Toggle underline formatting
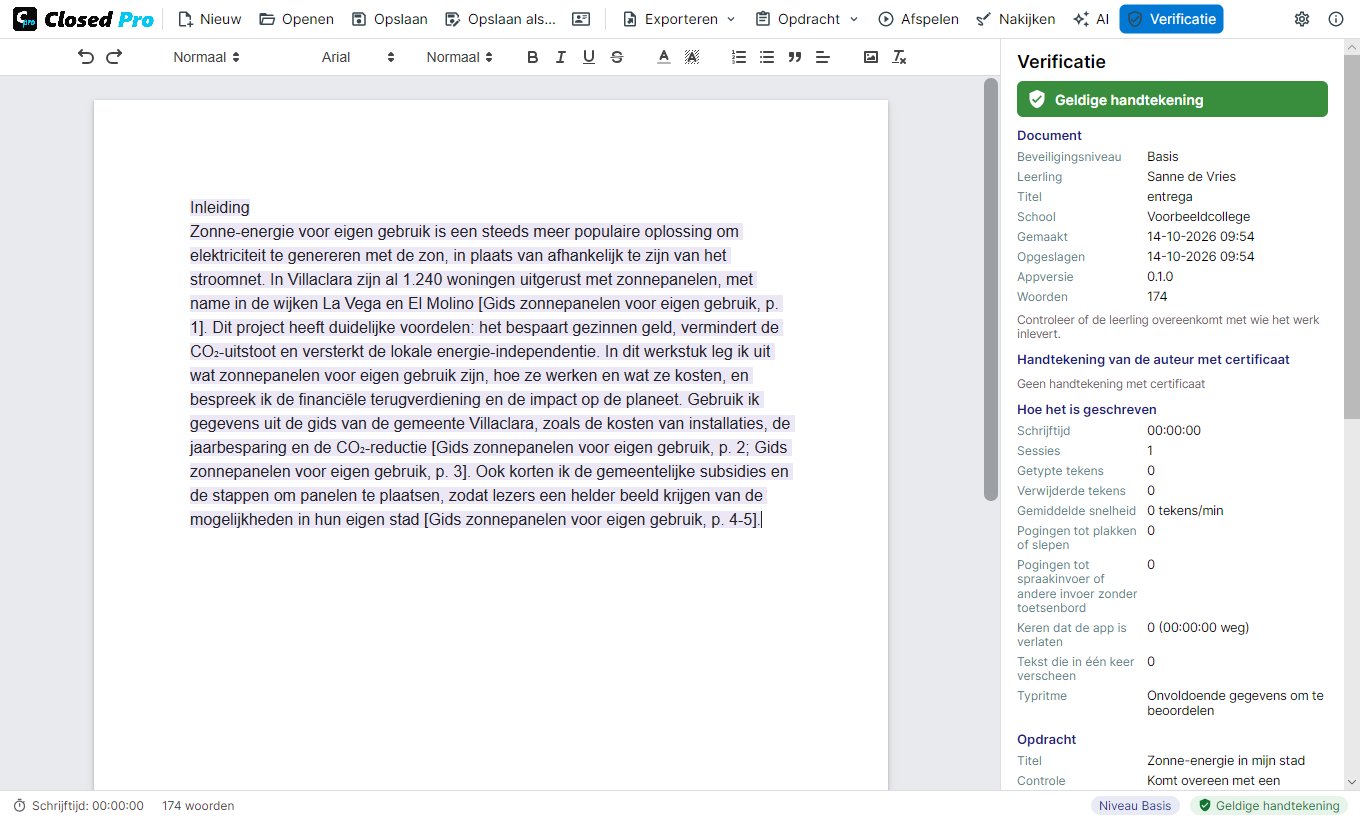The image size is (1360, 820). tap(589, 57)
